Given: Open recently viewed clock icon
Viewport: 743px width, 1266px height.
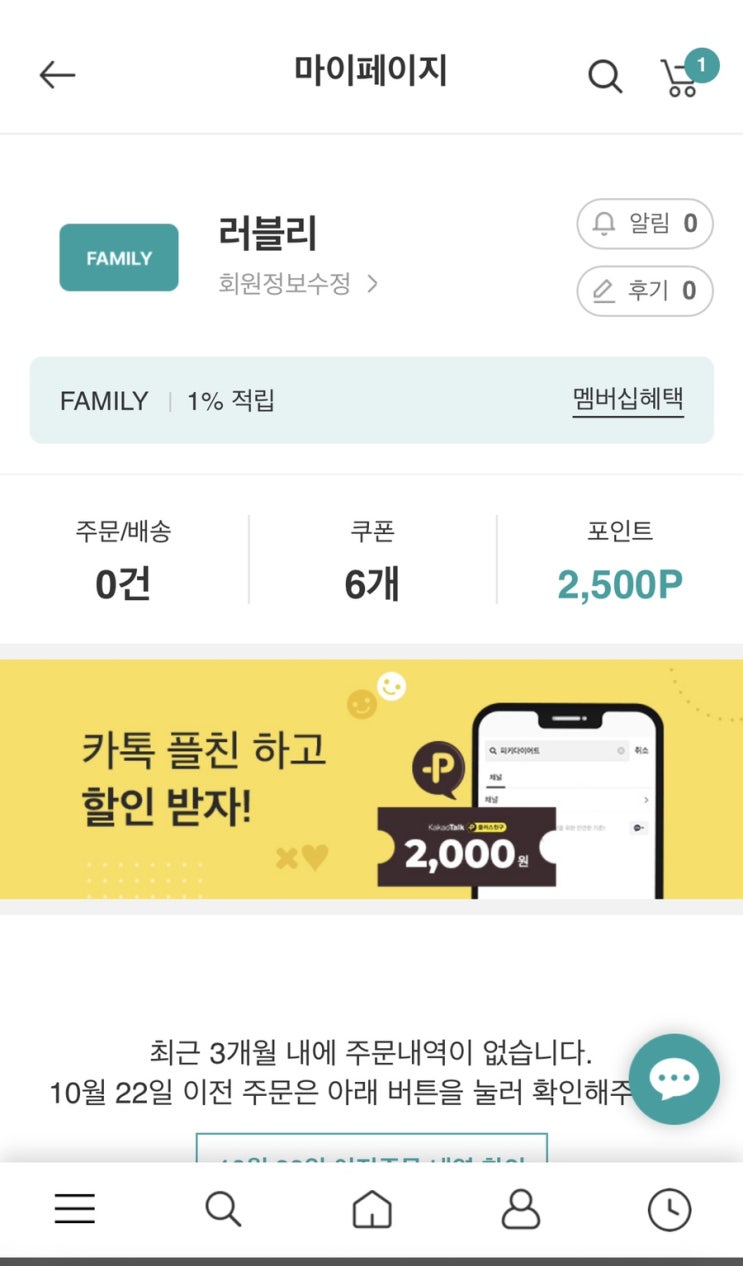Looking at the screenshot, I should tap(669, 1210).
